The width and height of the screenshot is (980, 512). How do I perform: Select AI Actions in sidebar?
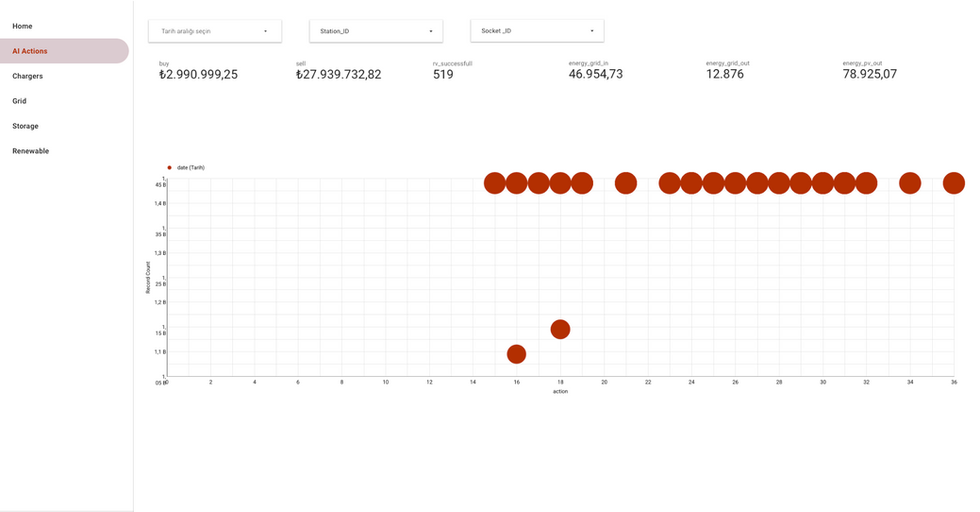64,51
